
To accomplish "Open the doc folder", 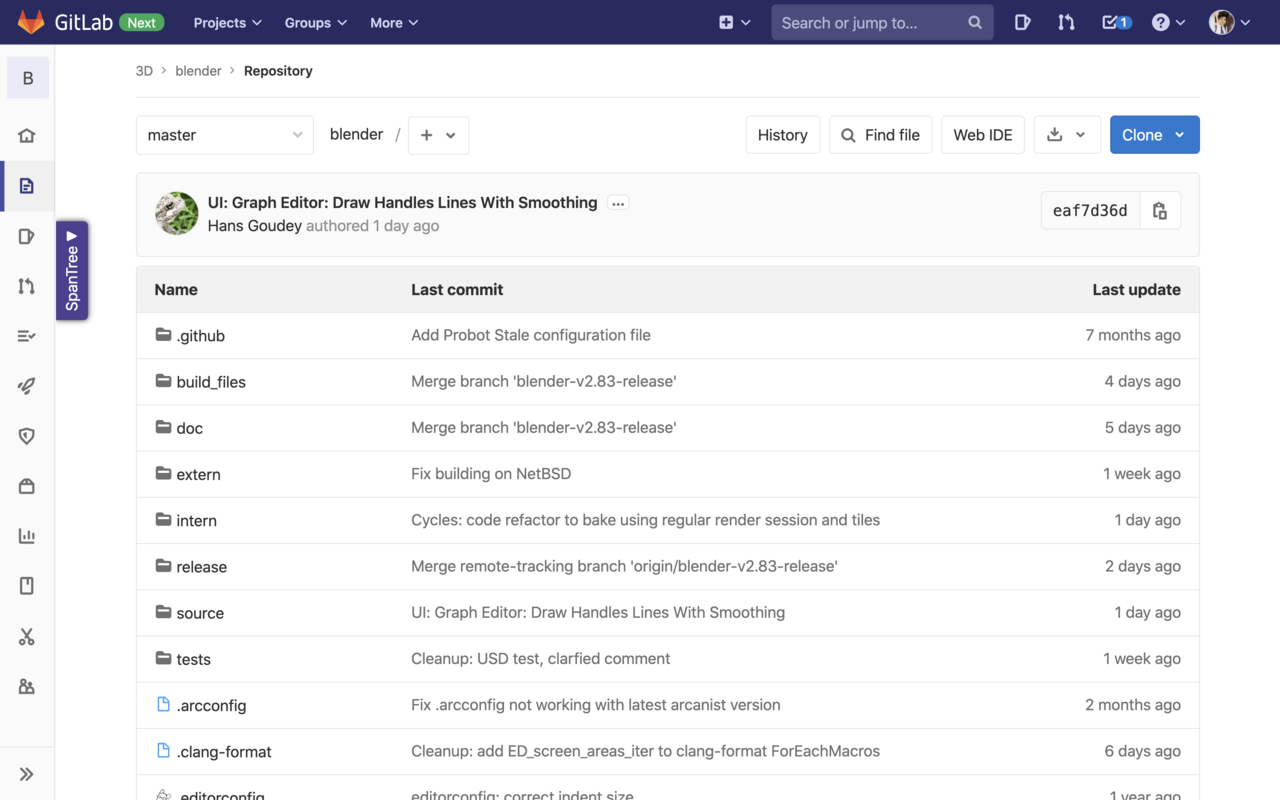I will (189, 428).
